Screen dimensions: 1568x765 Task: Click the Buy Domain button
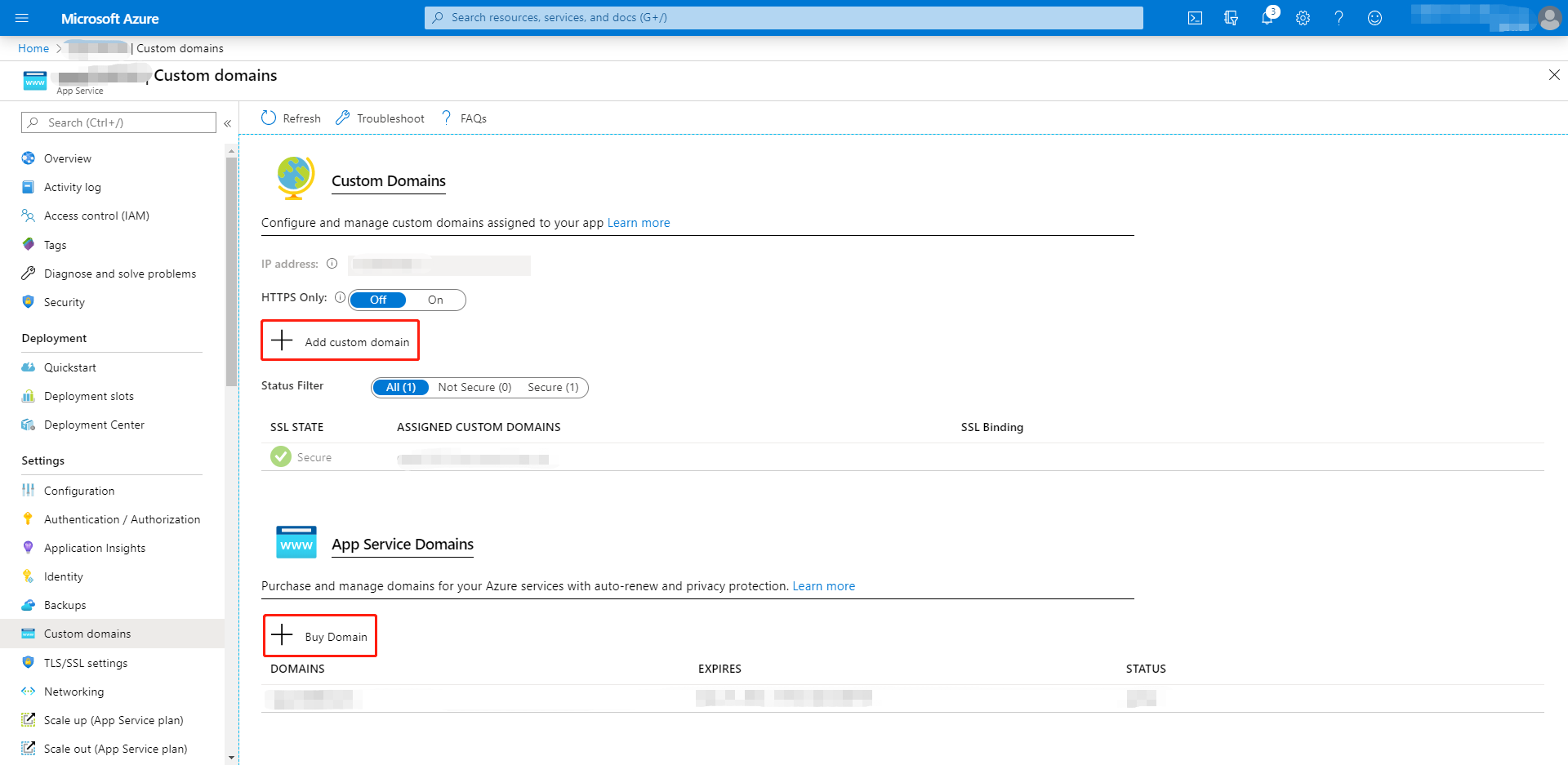click(x=320, y=636)
